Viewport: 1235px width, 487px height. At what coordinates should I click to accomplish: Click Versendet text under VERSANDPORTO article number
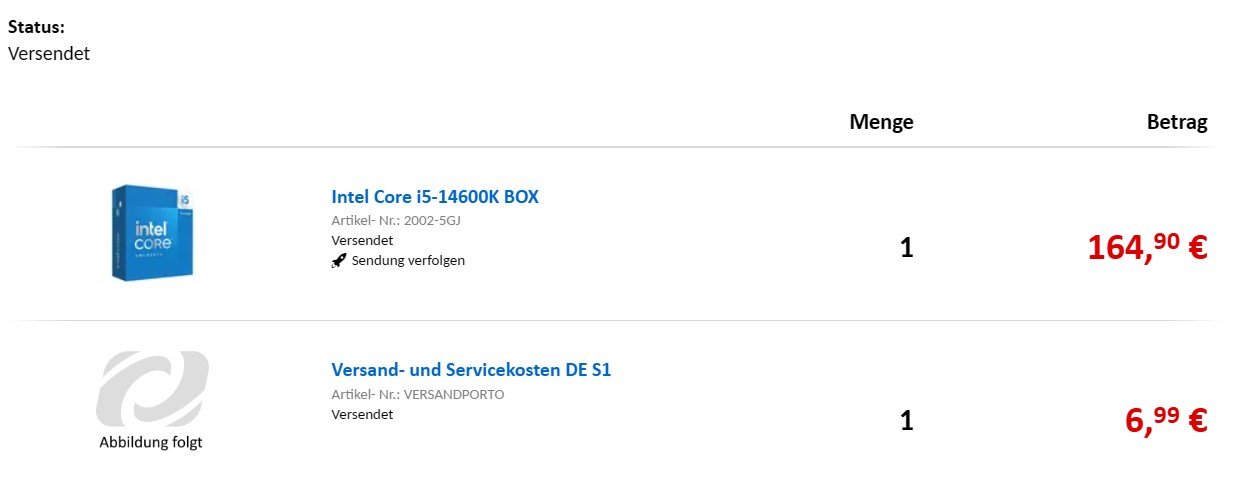tap(362, 414)
